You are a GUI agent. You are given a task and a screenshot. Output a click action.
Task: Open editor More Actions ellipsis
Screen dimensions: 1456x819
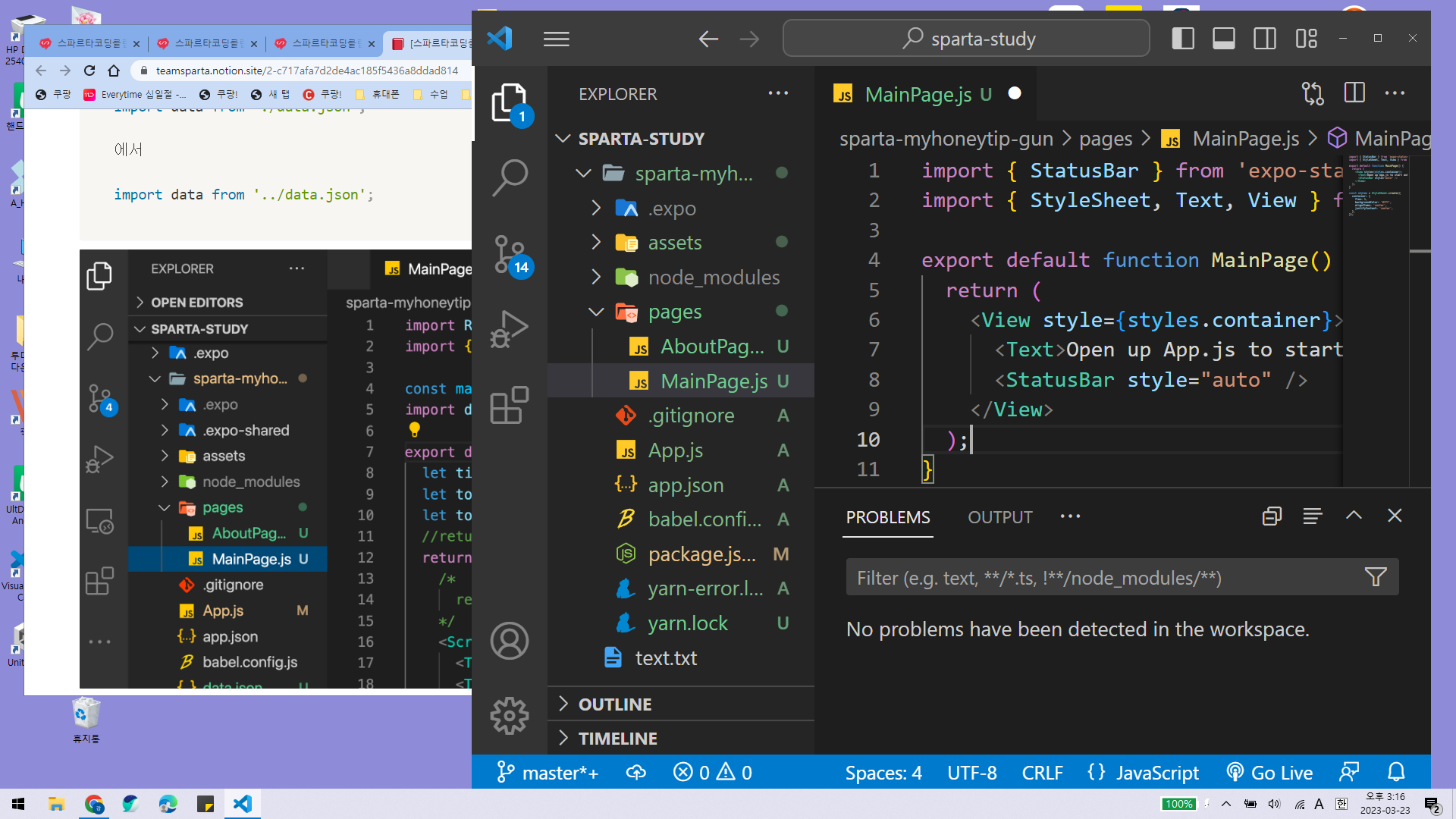pyautogui.click(x=1395, y=93)
